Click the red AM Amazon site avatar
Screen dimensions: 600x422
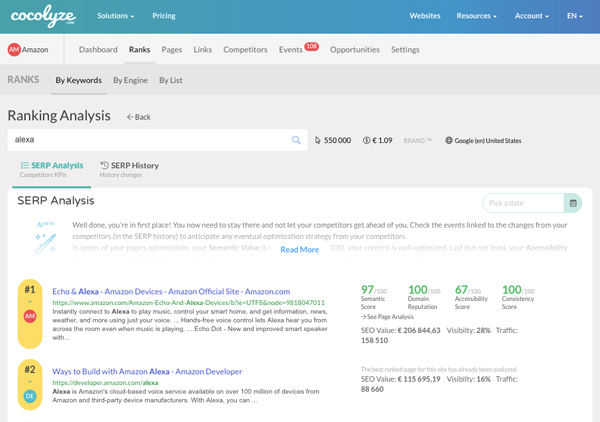click(x=14, y=50)
